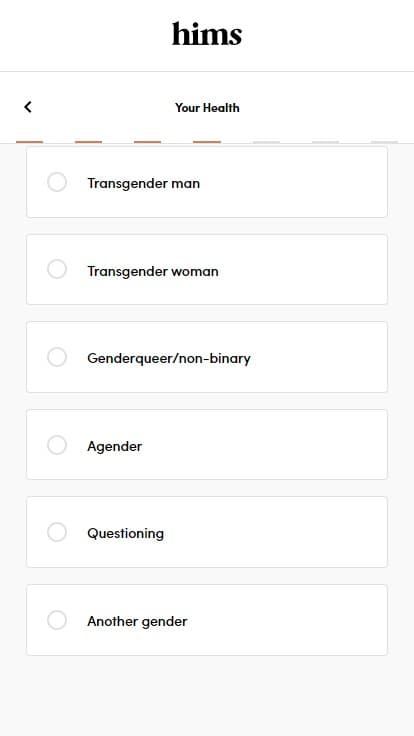Viewport: 414px width, 736px height.
Task: Click the first progress step segment
Action: click(30, 142)
